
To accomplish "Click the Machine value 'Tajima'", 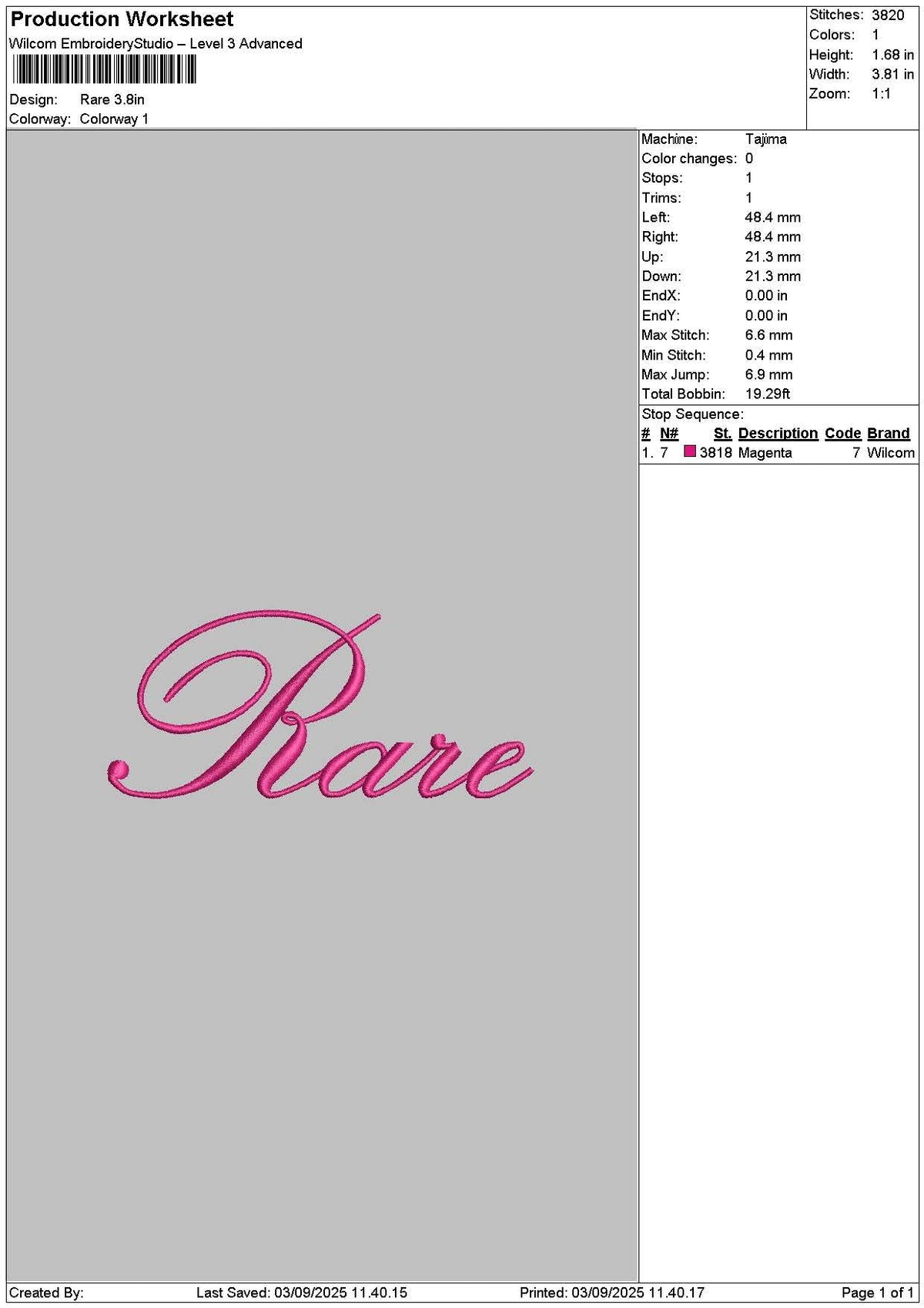I will (x=766, y=139).
